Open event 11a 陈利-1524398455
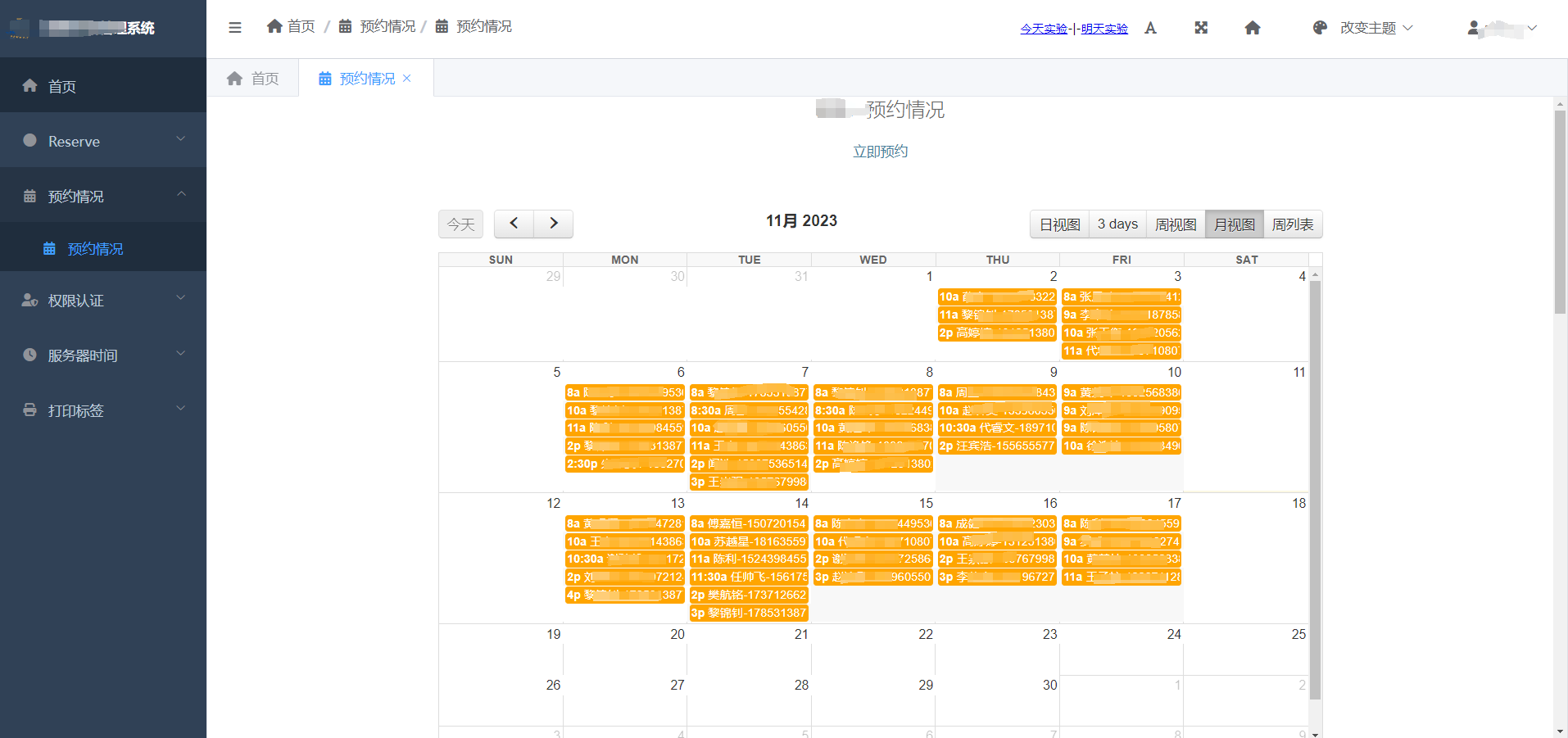1568x738 pixels. (749, 559)
